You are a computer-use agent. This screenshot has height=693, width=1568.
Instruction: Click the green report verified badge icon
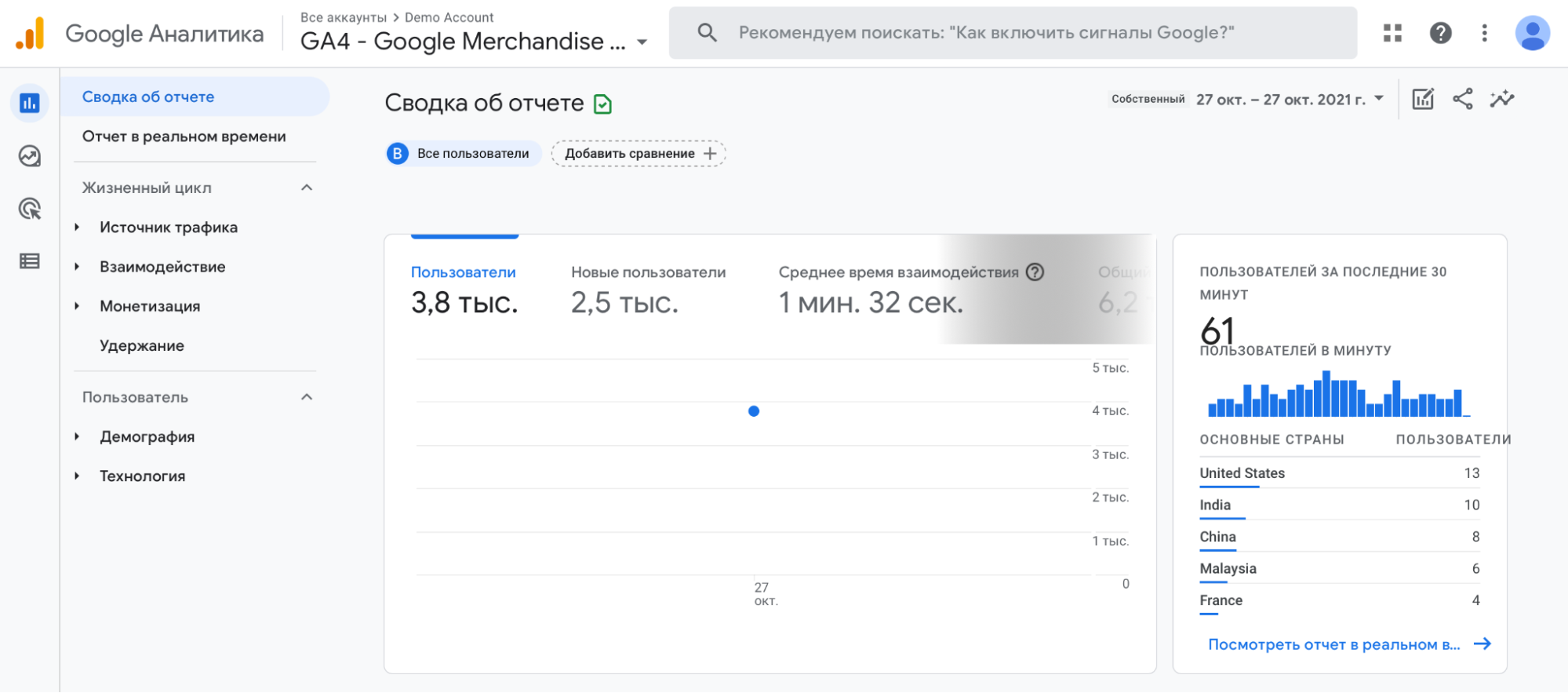point(602,104)
